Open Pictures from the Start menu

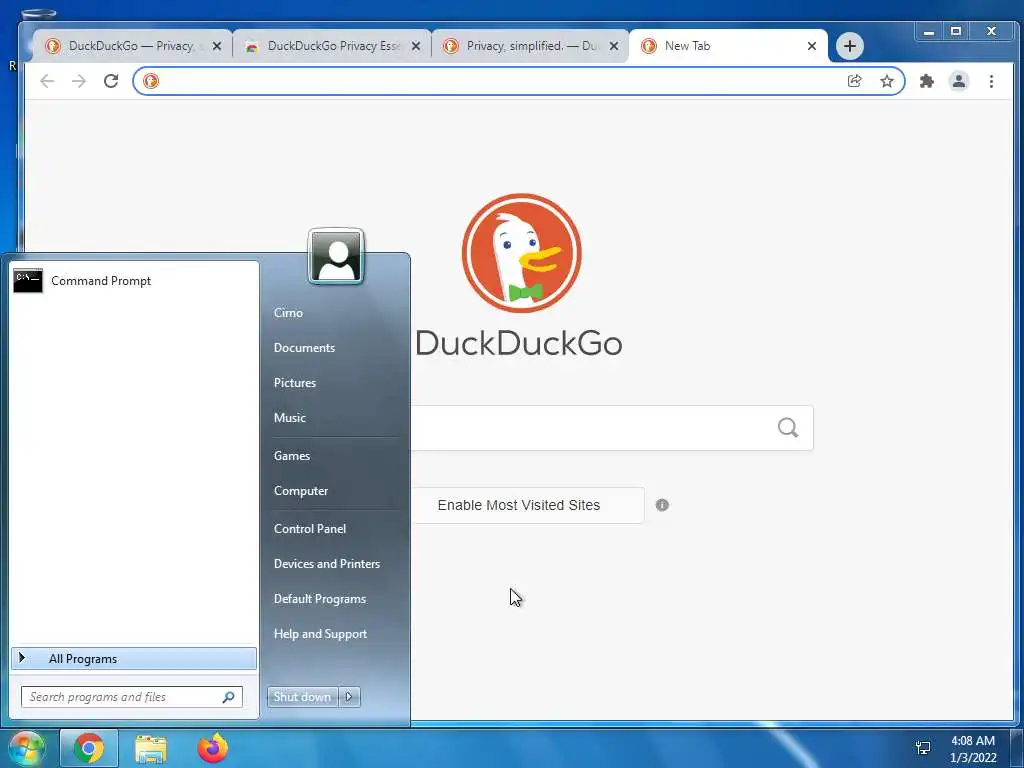[295, 383]
